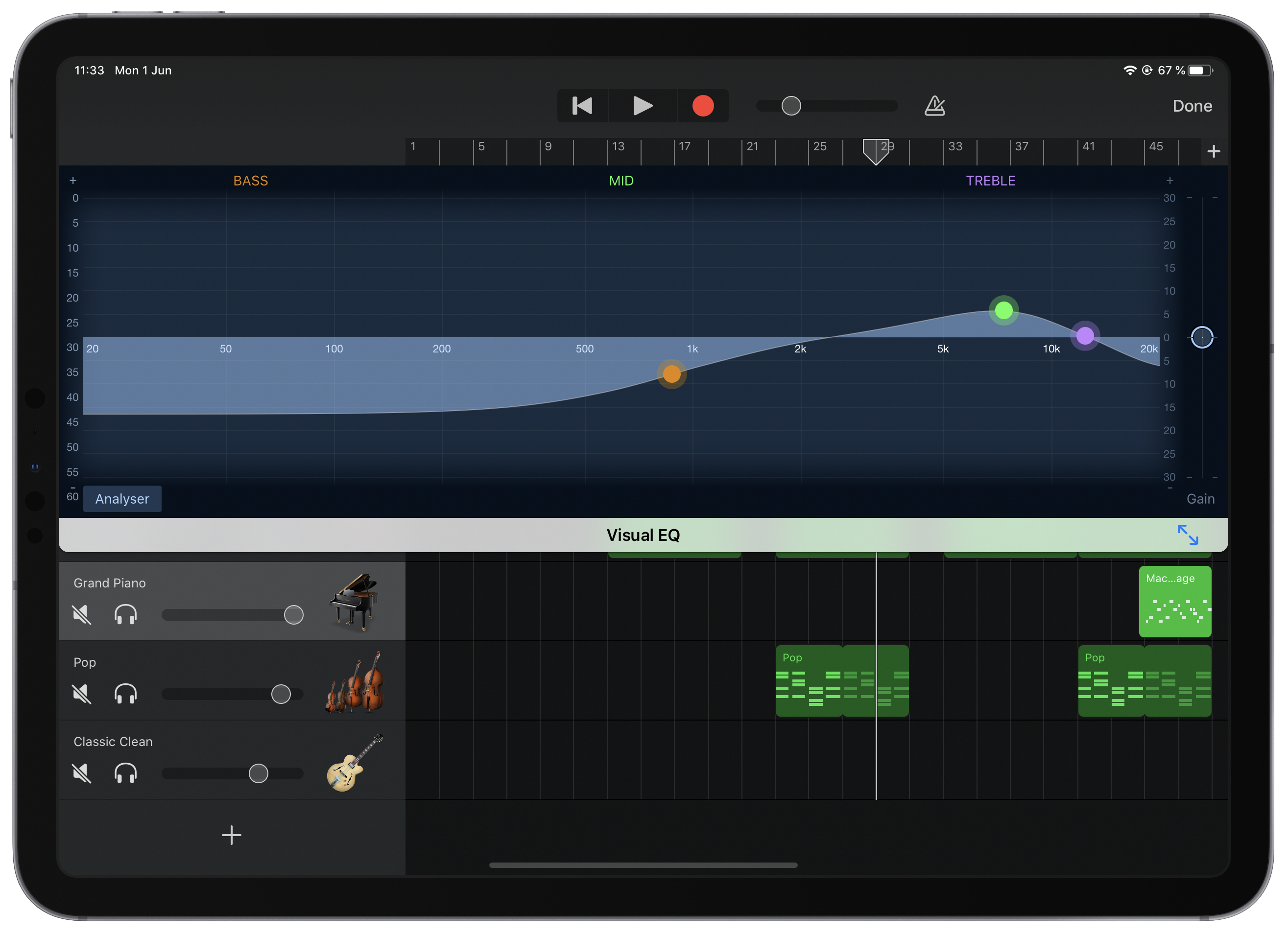Mute the Classic Clean track
This screenshot has width=1288, height=934.
82,773
